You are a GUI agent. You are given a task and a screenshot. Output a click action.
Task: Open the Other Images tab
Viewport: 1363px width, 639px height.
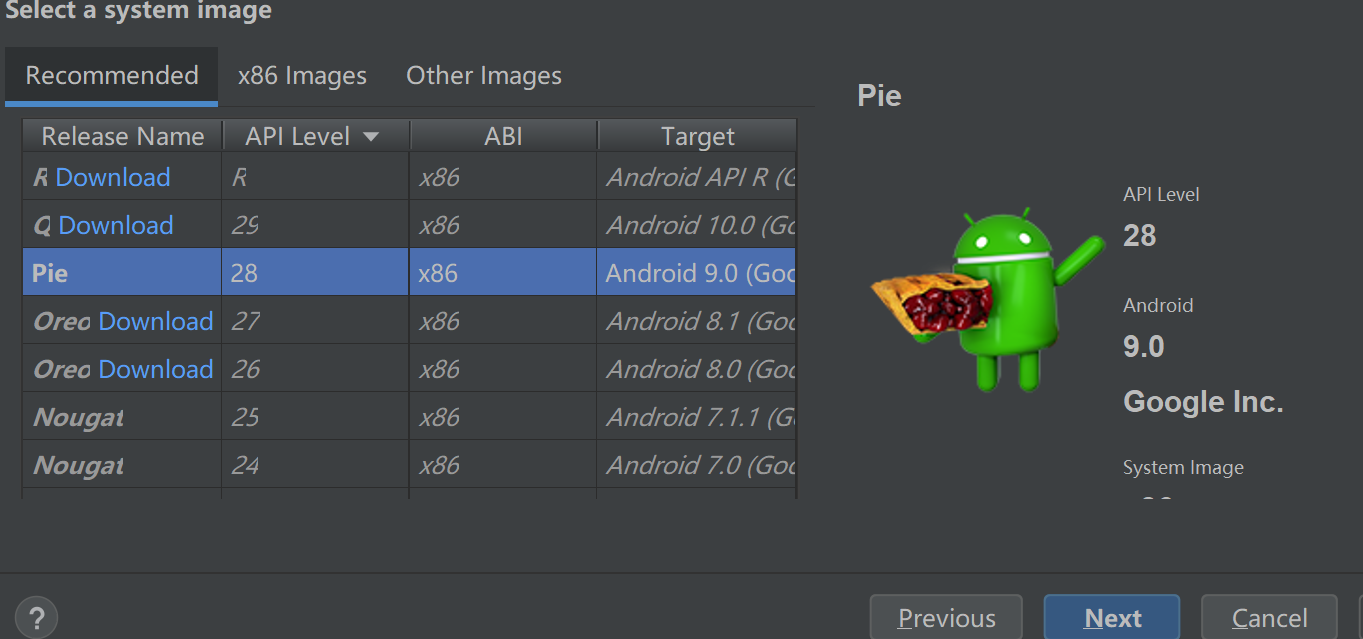(484, 76)
